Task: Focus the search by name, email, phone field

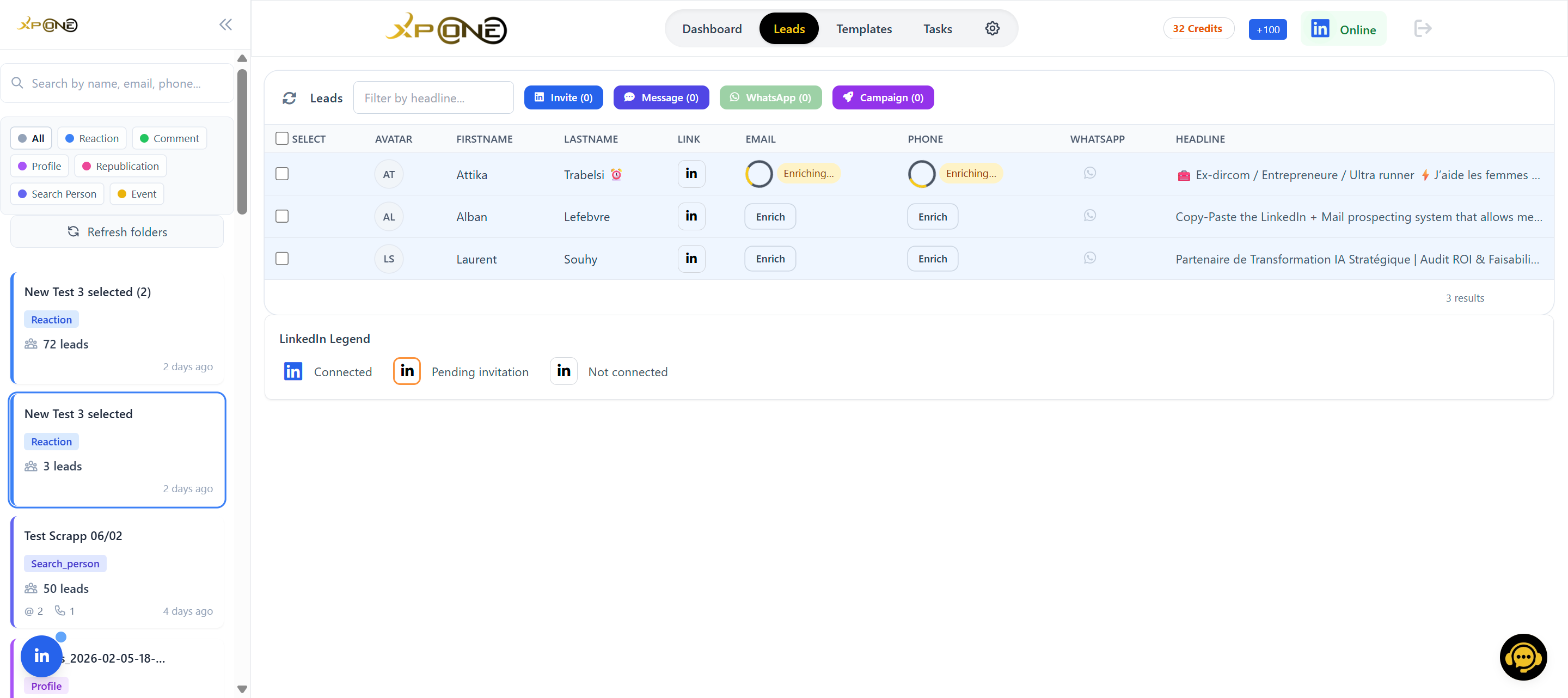Action: [x=117, y=83]
